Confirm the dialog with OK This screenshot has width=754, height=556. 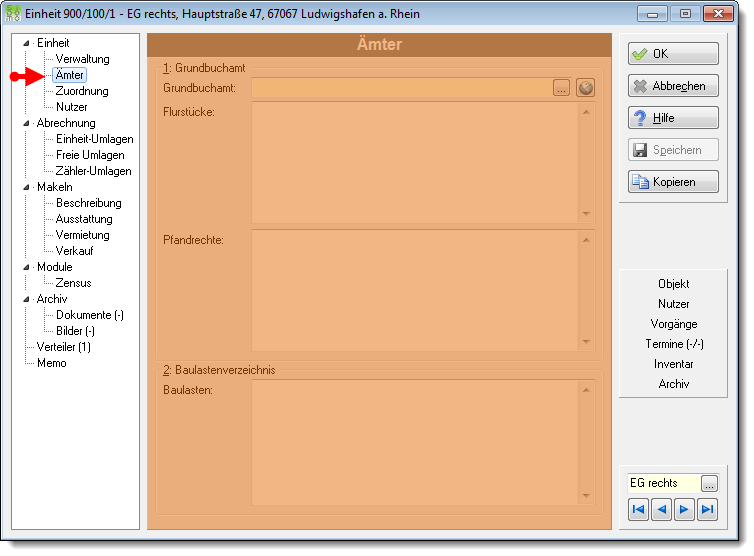click(x=673, y=53)
